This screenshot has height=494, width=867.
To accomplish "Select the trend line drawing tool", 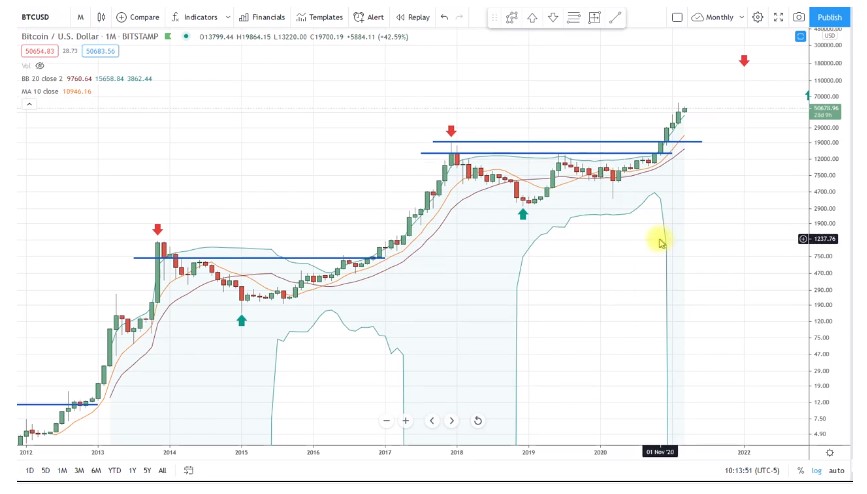I will coord(615,17).
